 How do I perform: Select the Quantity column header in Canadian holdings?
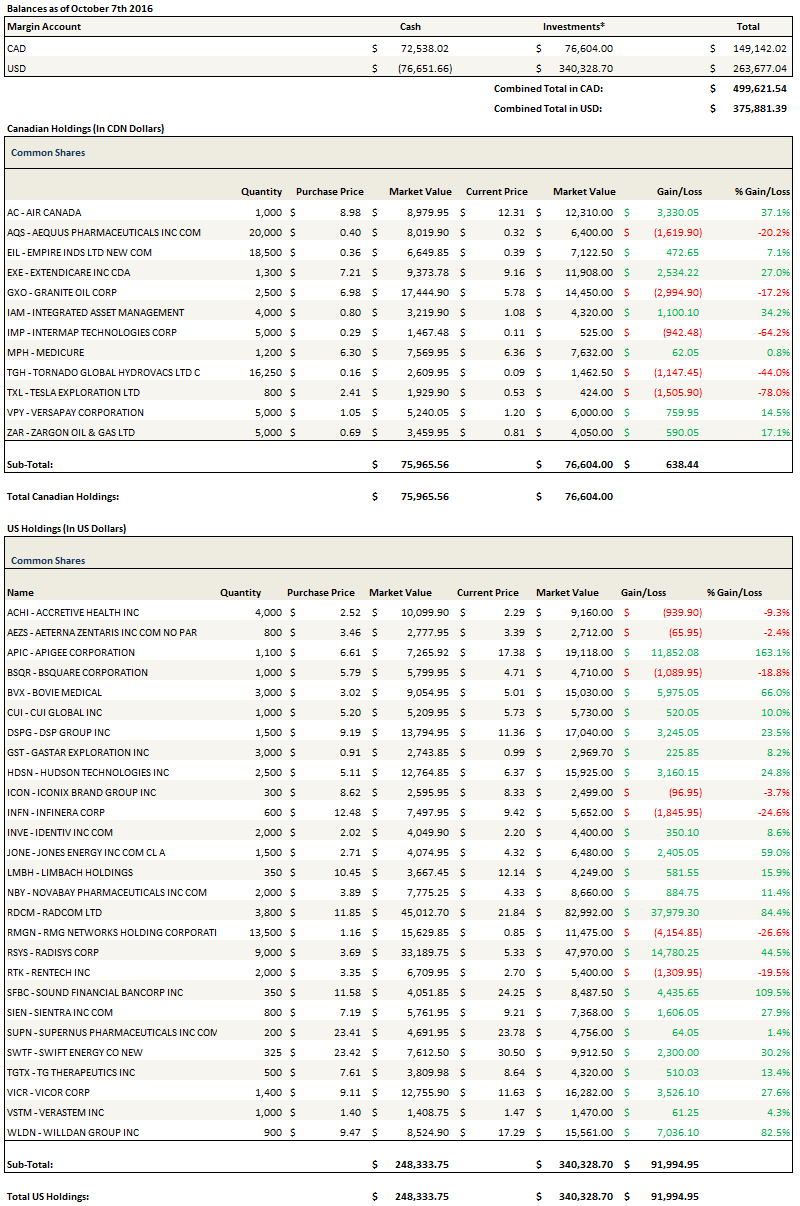[261, 192]
